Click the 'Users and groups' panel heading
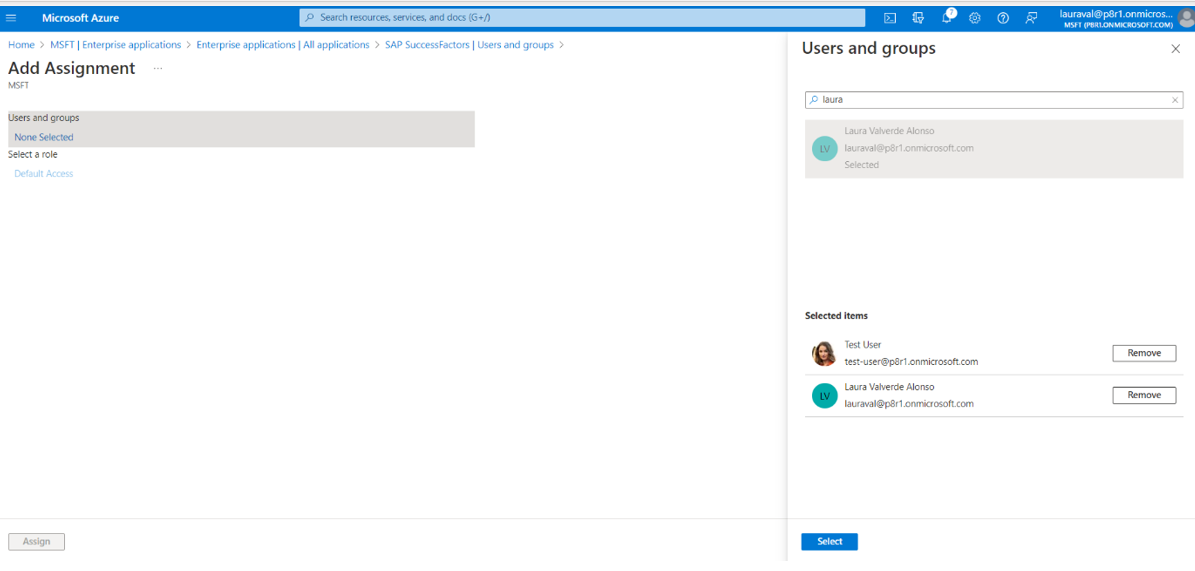Viewport: 1195px width, 571px height. pos(869,49)
